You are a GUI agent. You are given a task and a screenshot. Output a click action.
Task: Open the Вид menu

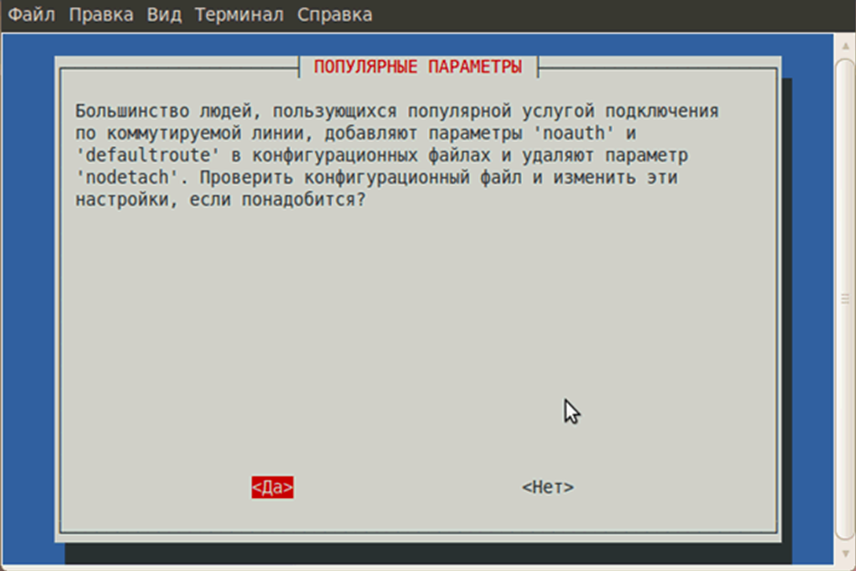click(x=164, y=15)
